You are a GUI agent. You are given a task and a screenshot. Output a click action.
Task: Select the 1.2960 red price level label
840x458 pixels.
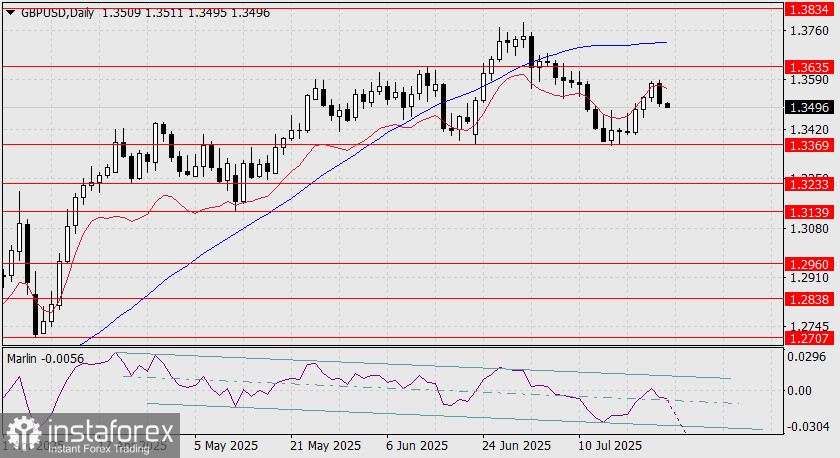[x=809, y=264]
